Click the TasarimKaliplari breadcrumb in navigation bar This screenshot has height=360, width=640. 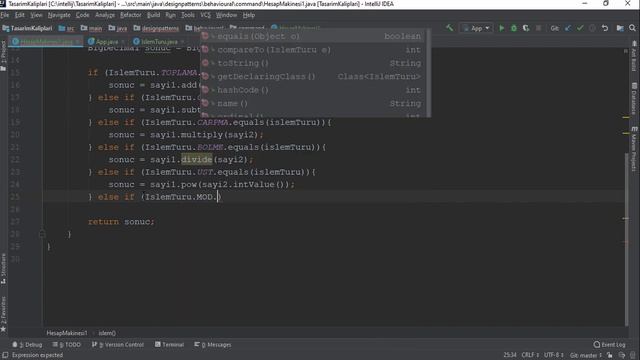pyautogui.click(x=27, y=28)
